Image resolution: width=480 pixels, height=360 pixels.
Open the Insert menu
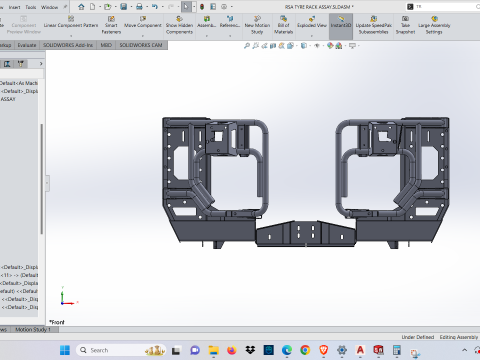tap(14, 7)
